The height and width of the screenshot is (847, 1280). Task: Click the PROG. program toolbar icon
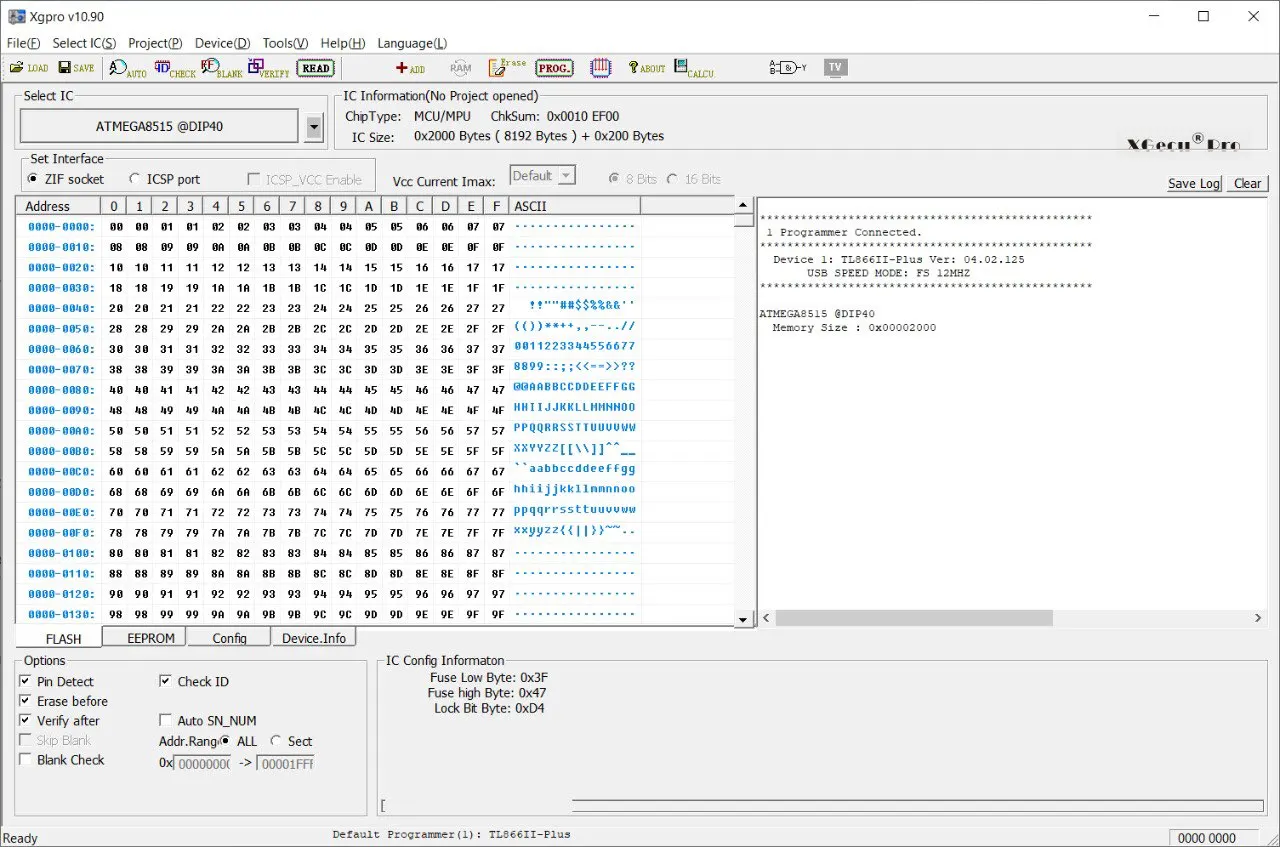[x=554, y=68]
